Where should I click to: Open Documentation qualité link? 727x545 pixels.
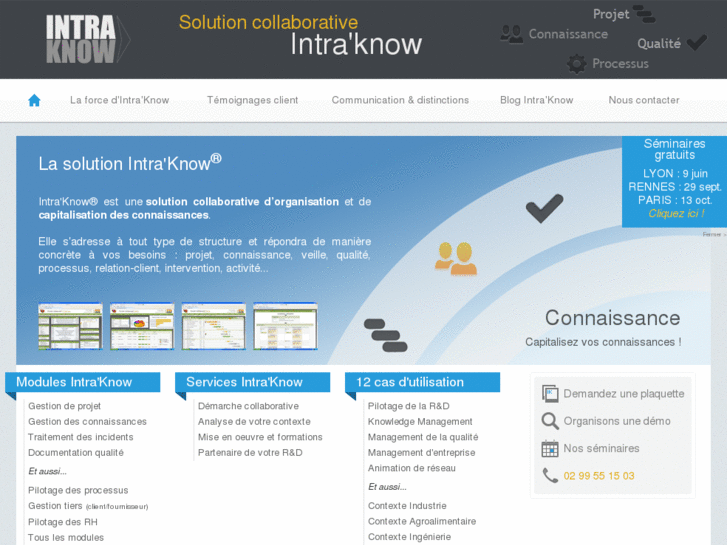(x=76, y=453)
